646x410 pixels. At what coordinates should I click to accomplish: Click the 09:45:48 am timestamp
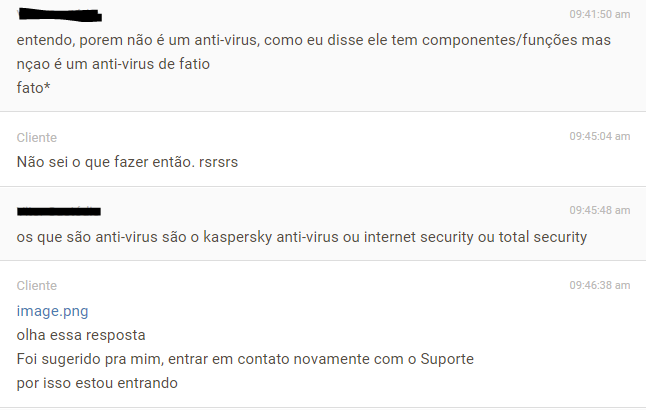pos(599,210)
